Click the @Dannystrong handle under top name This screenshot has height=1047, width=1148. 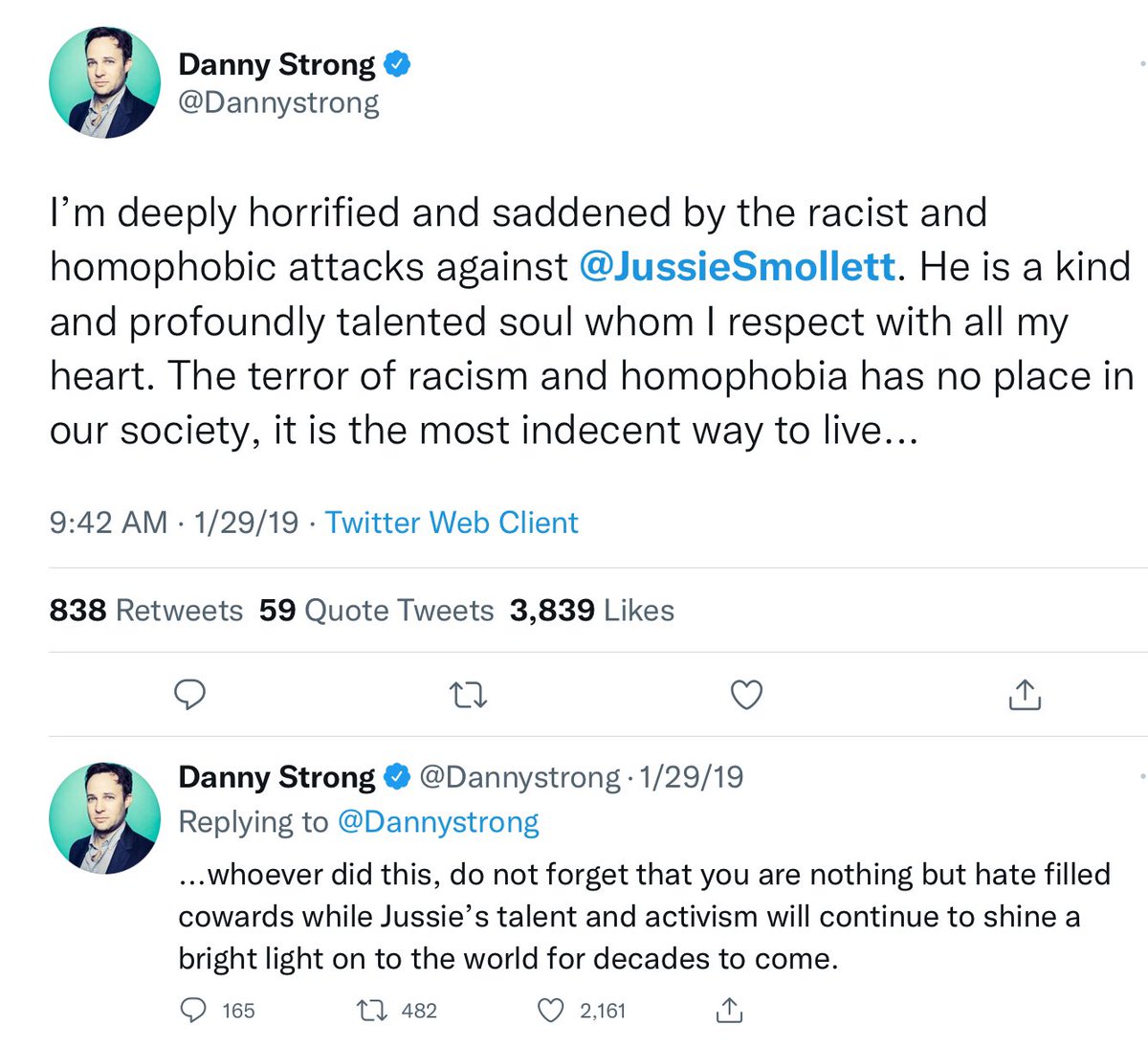[x=278, y=102]
